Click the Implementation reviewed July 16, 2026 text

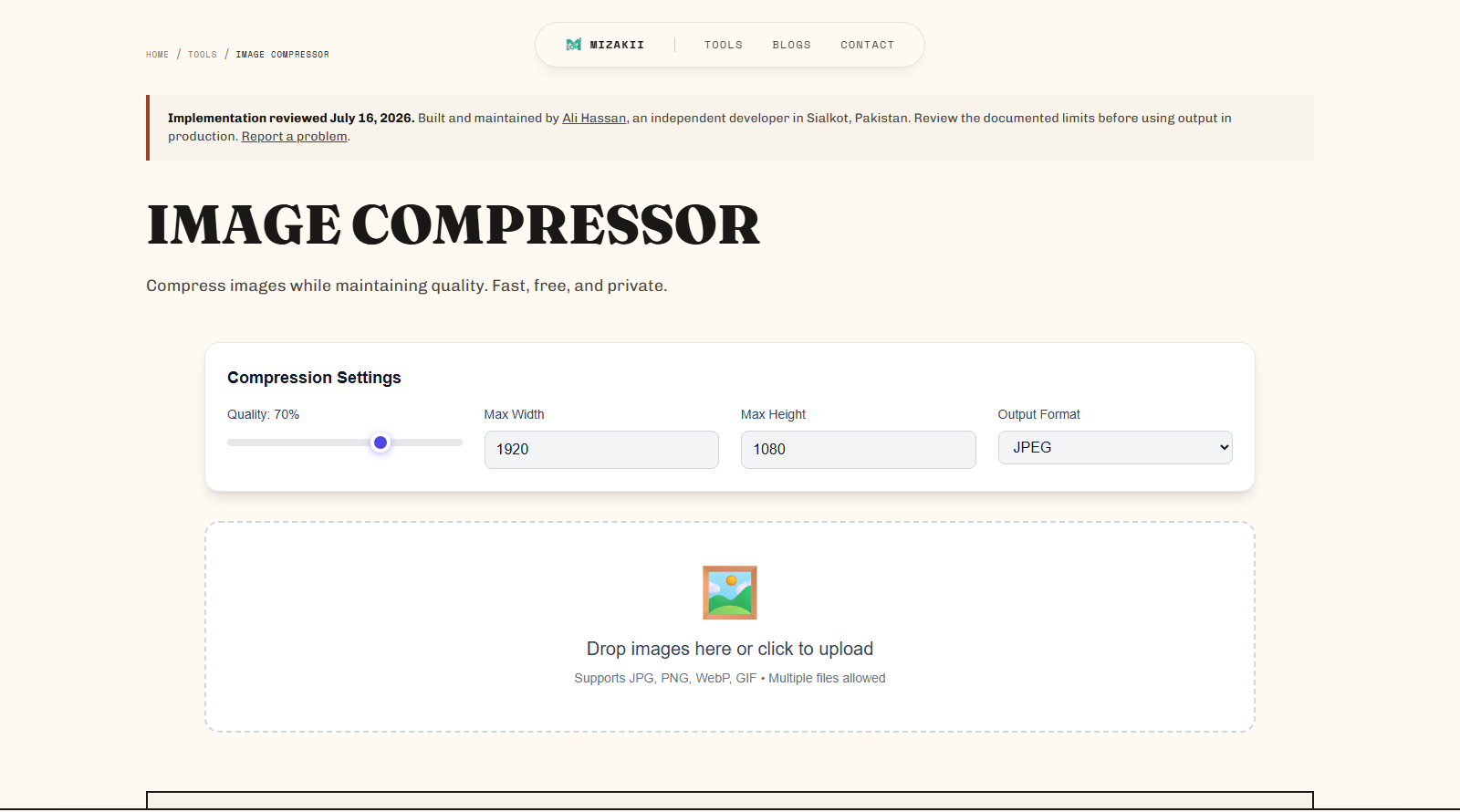click(x=291, y=118)
